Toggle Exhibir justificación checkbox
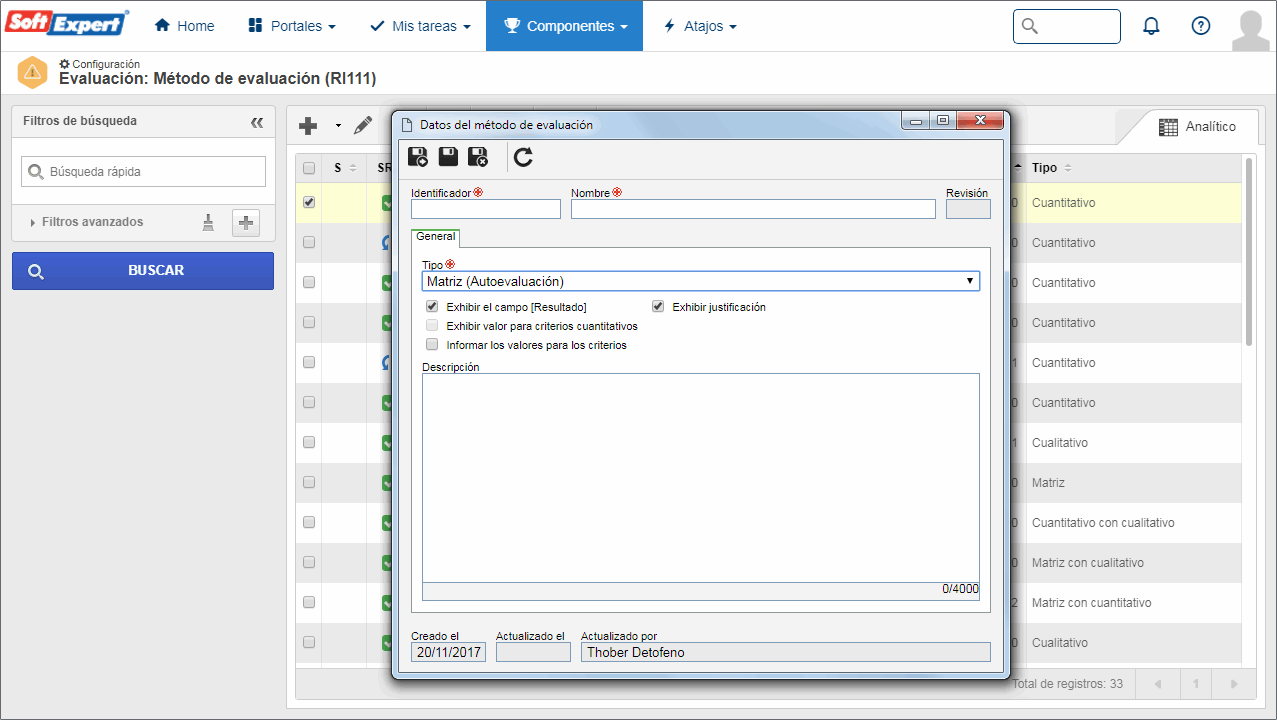Viewport: 1277px width, 720px height. 658,307
